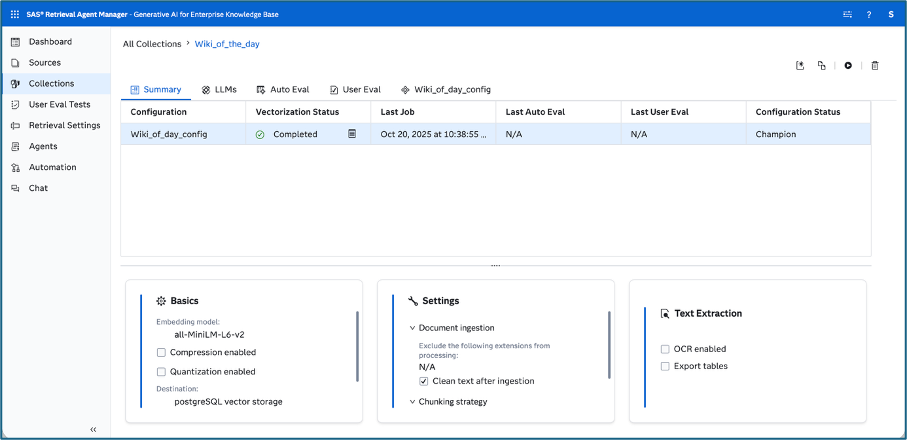
Task: Click the Completed status text
Action: pyautogui.click(x=295, y=134)
